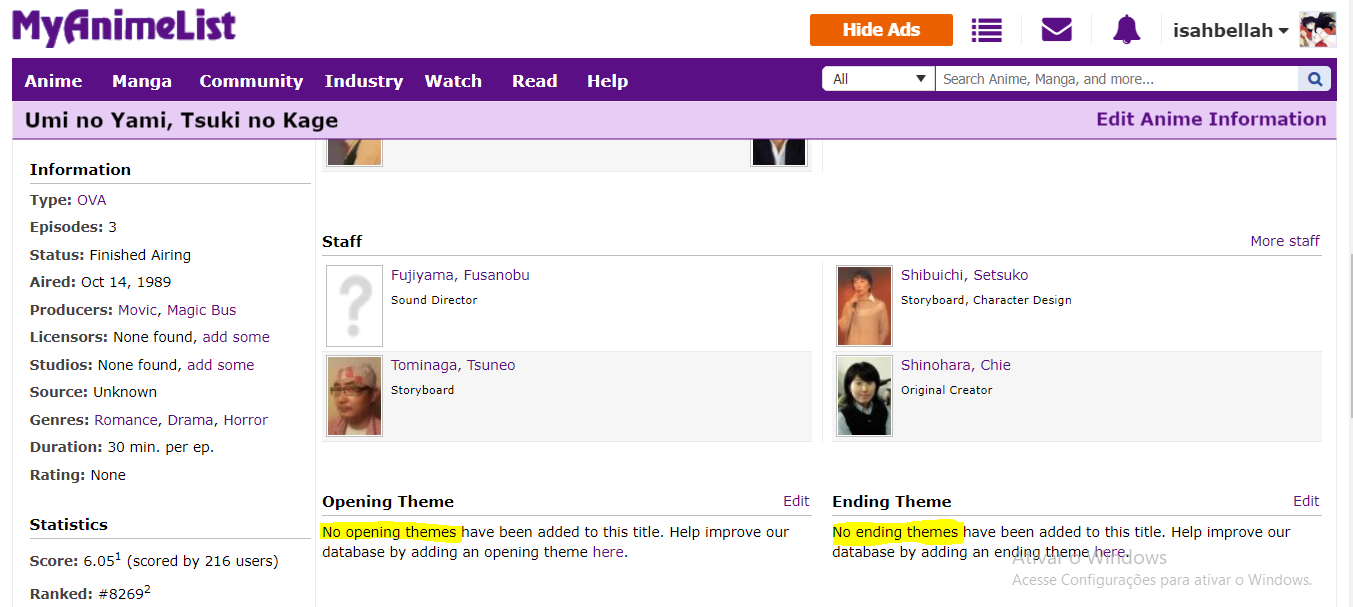Open notifications bell icon
1353x607 pixels.
pos(1126,30)
